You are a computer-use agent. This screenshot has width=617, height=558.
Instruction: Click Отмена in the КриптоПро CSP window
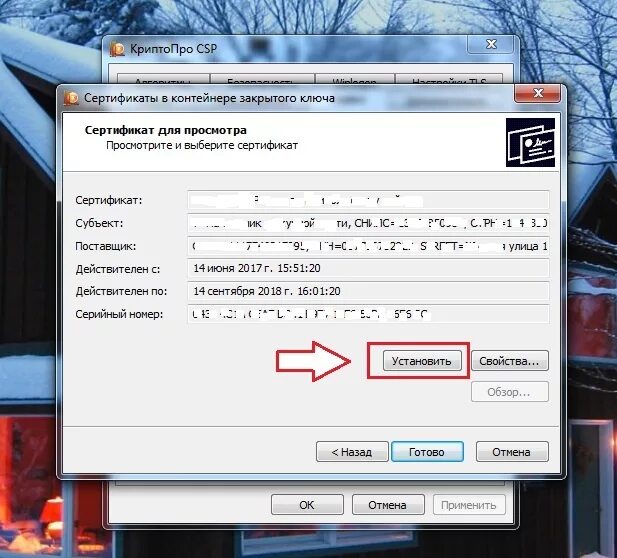tap(388, 504)
